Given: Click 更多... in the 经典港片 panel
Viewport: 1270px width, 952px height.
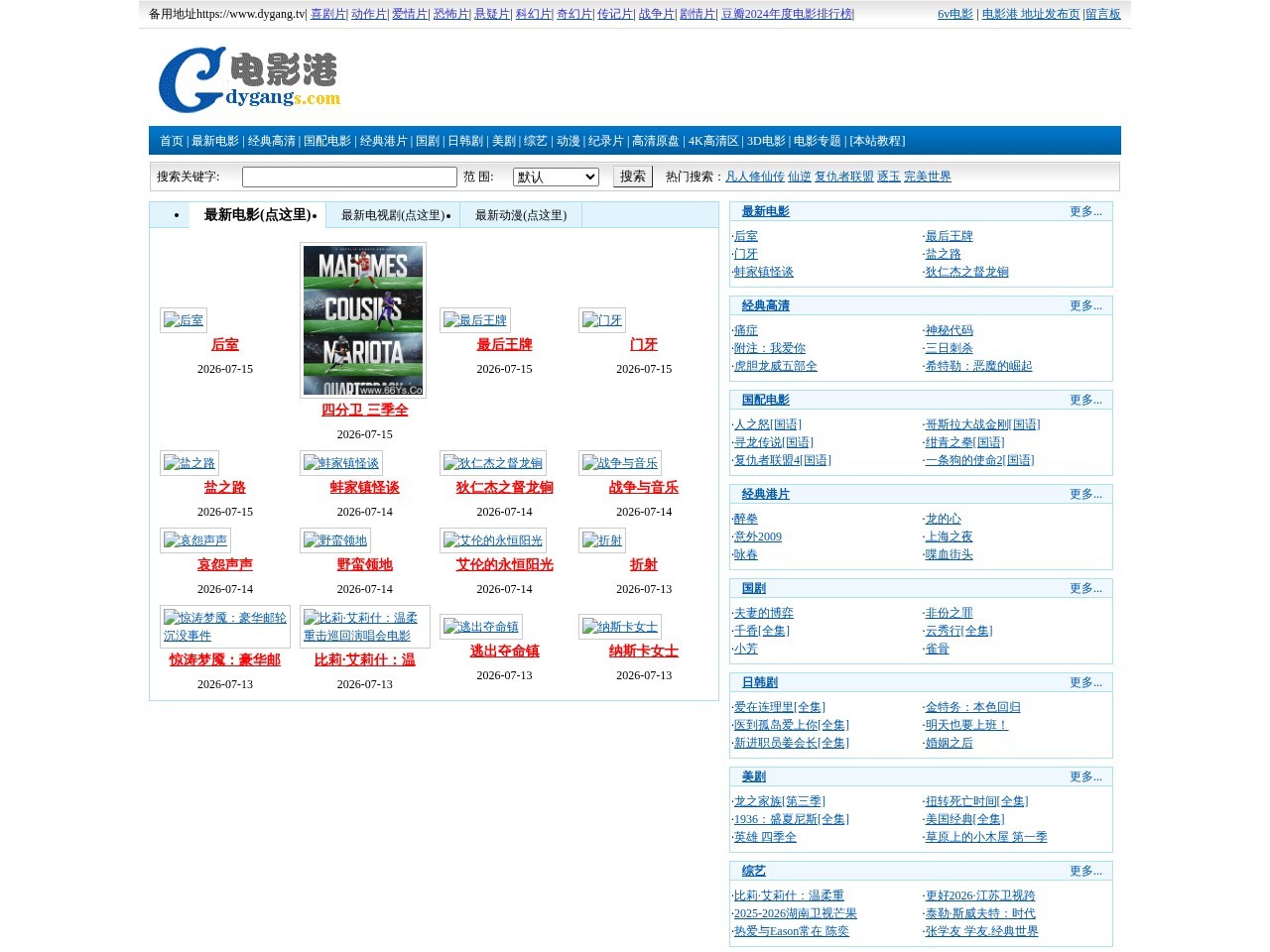Looking at the screenshot, I should [1085, 494].
